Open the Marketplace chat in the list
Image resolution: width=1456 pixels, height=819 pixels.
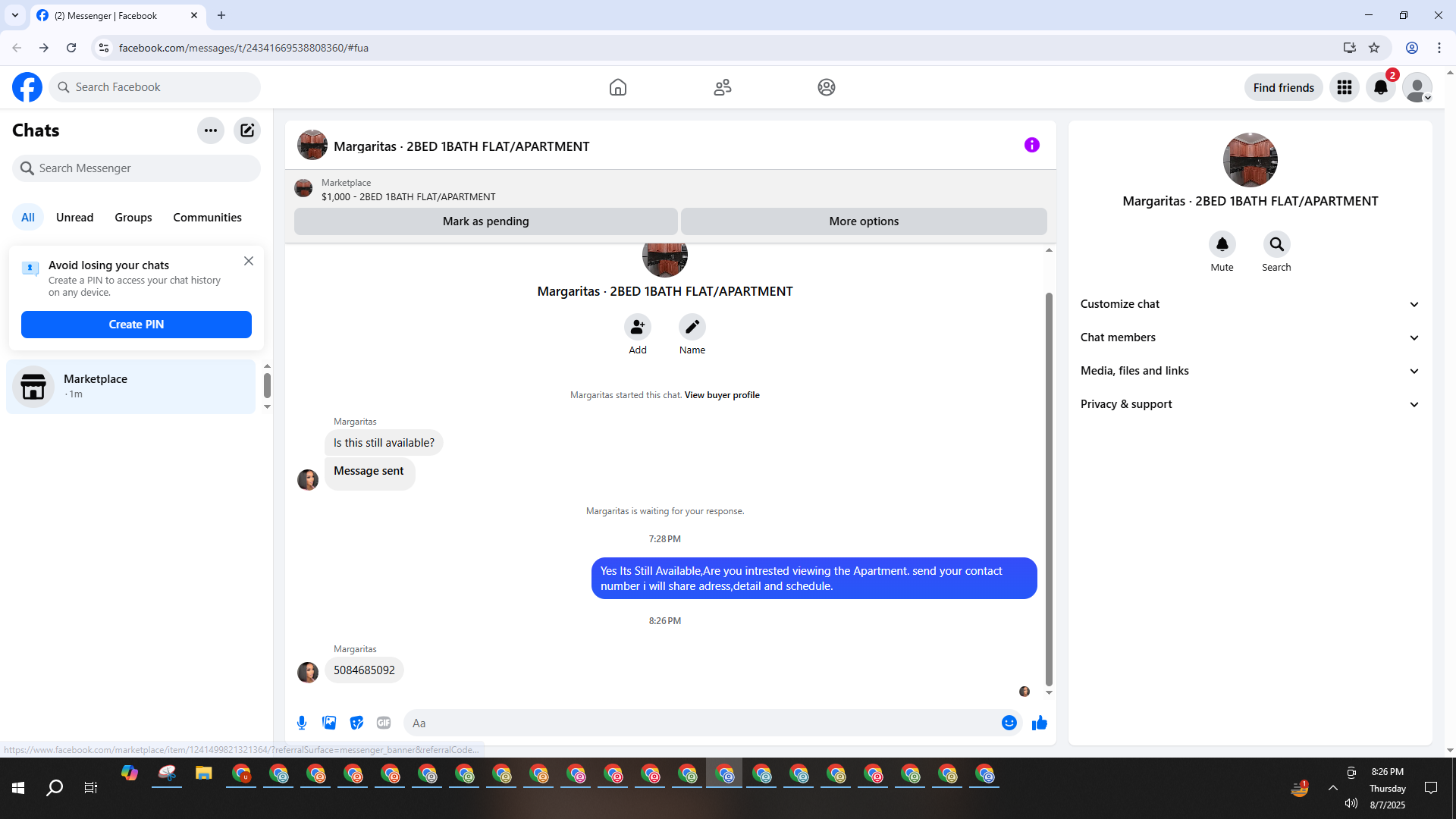coord(131,387)
